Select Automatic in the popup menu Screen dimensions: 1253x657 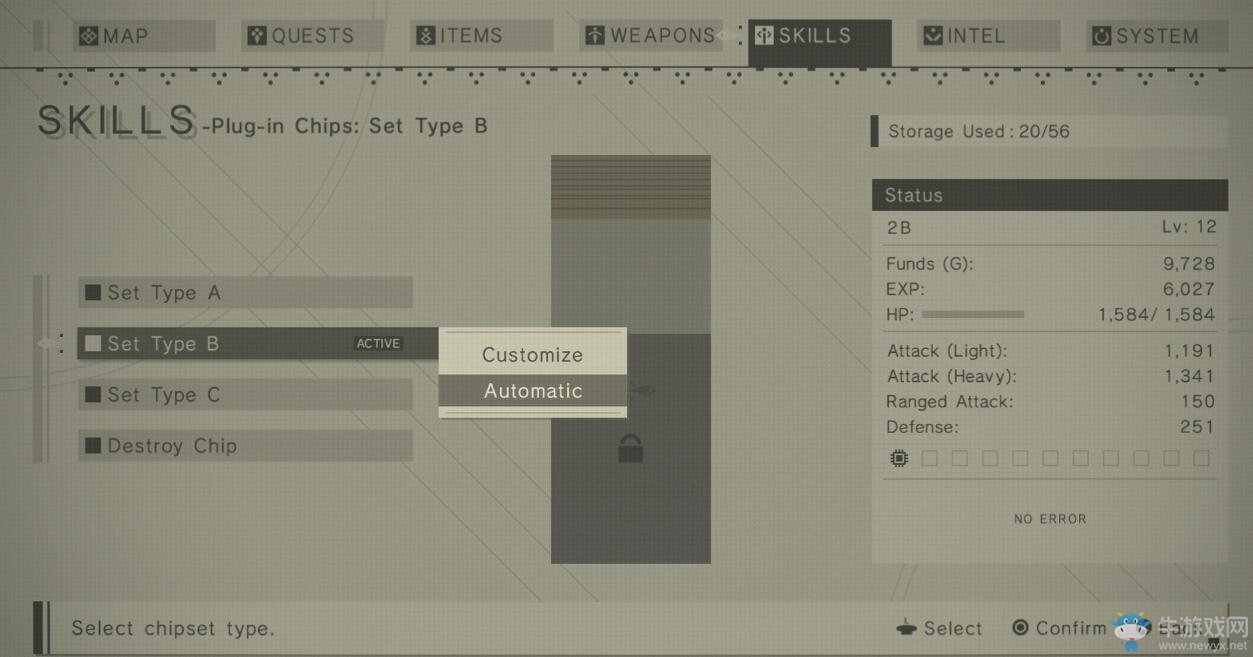tap(532, 391)
